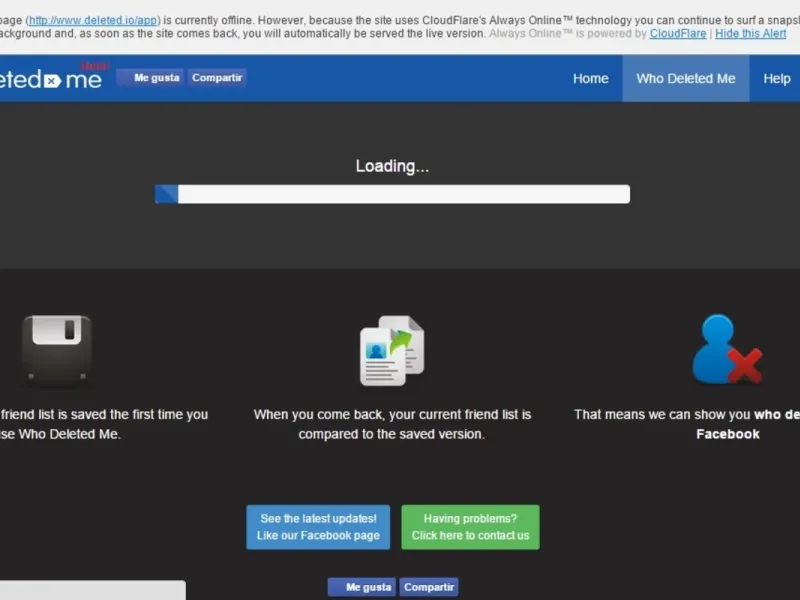Click Me gusta button at page bottom

tap(362, 587)
